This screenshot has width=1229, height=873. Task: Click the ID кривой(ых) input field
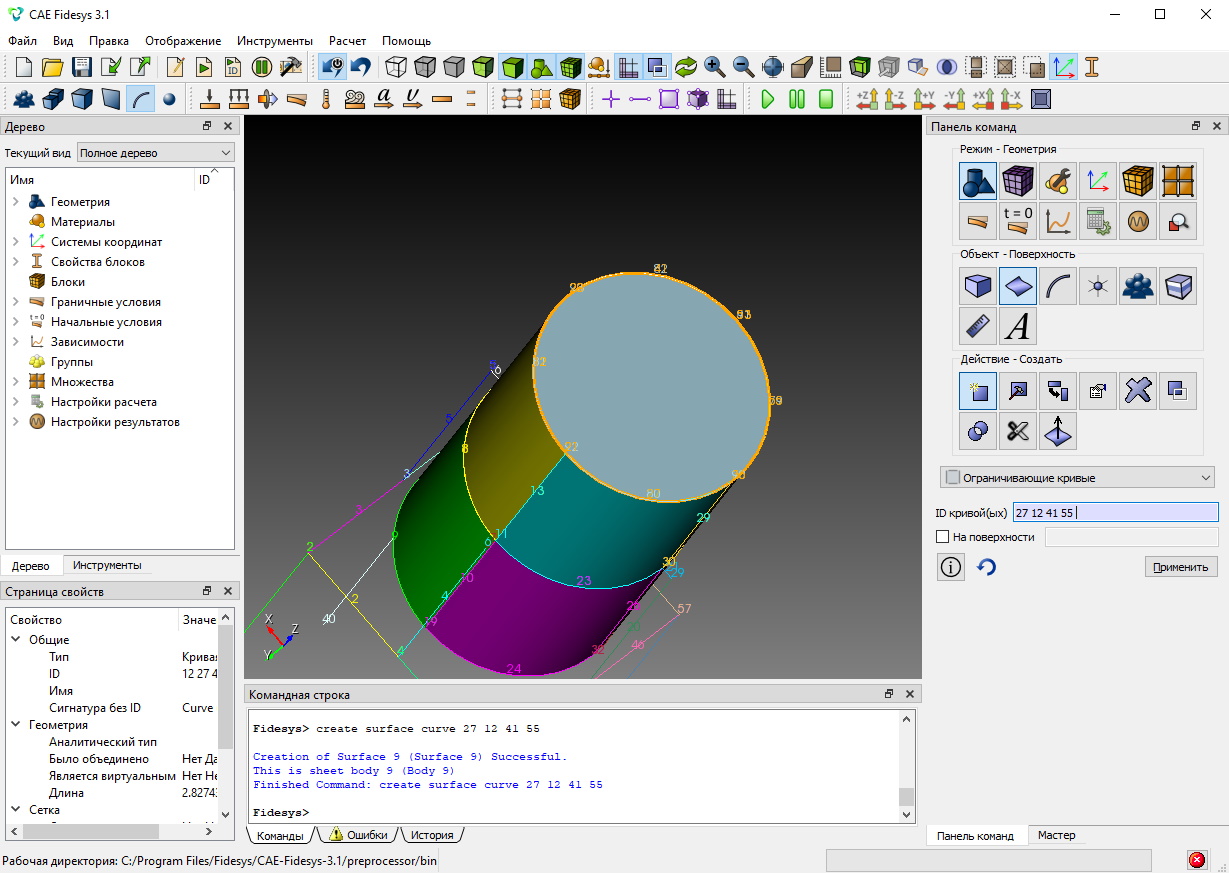click(1115, 512)
